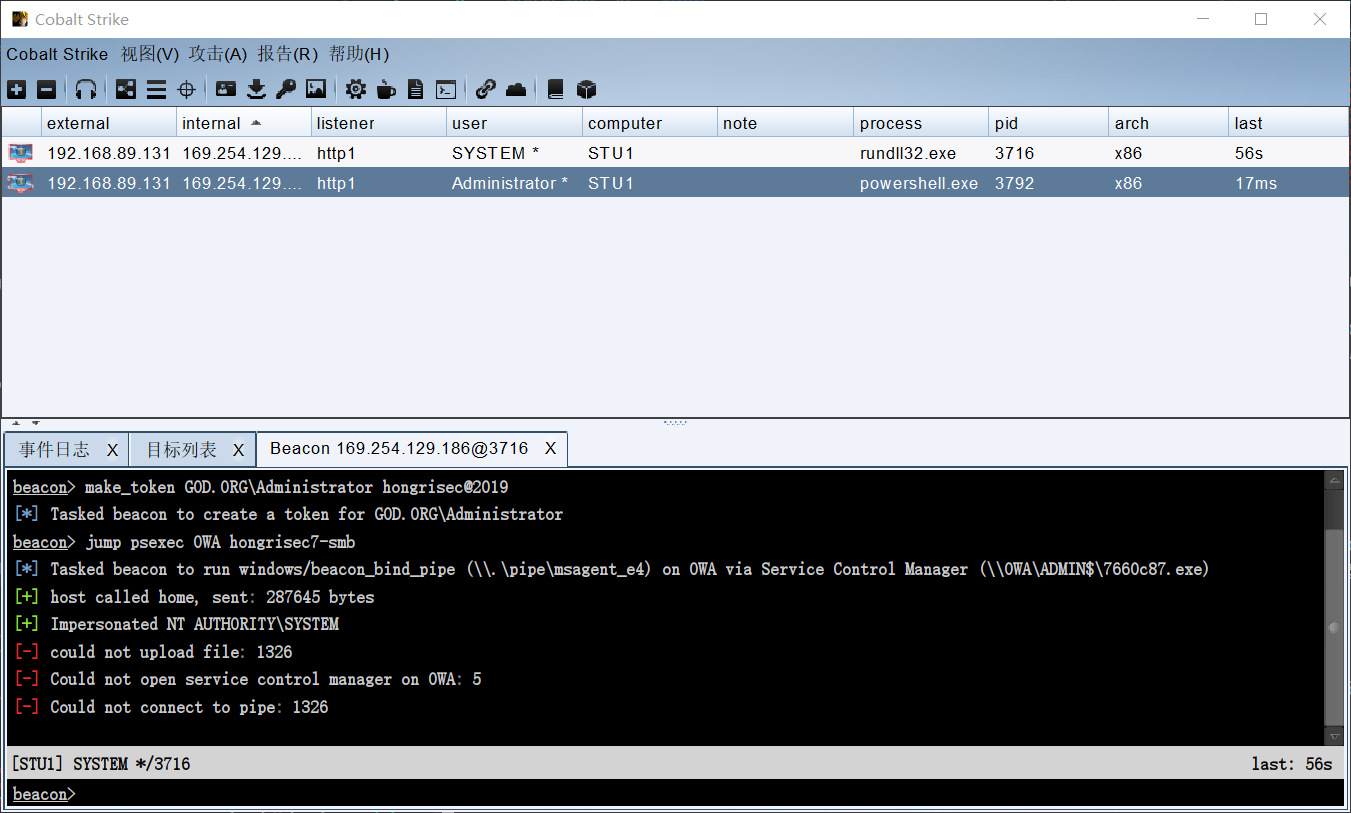Sort by the listener column header

(x=379, y=123)
